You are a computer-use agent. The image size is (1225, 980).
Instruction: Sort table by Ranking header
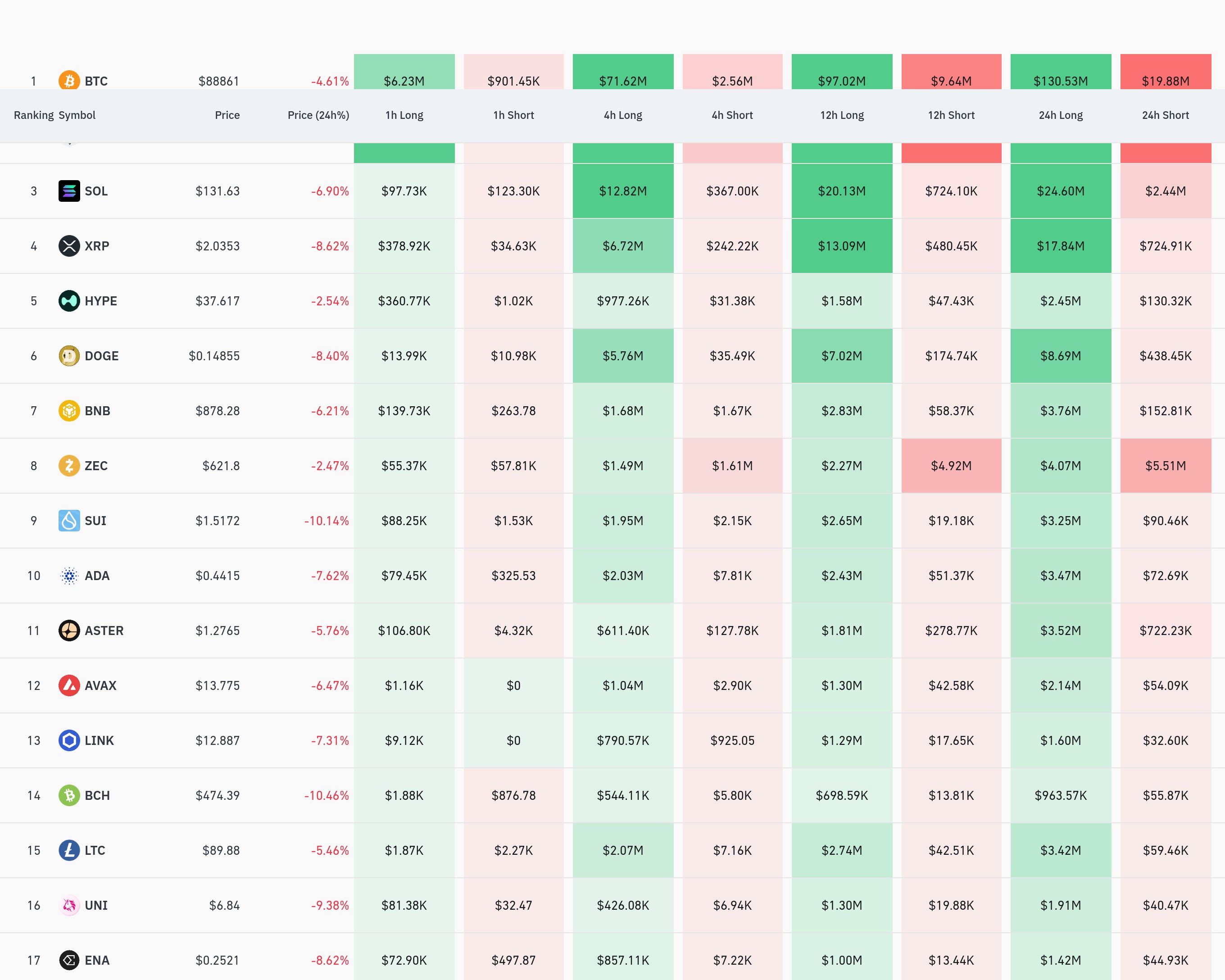(x=33, y=115)
